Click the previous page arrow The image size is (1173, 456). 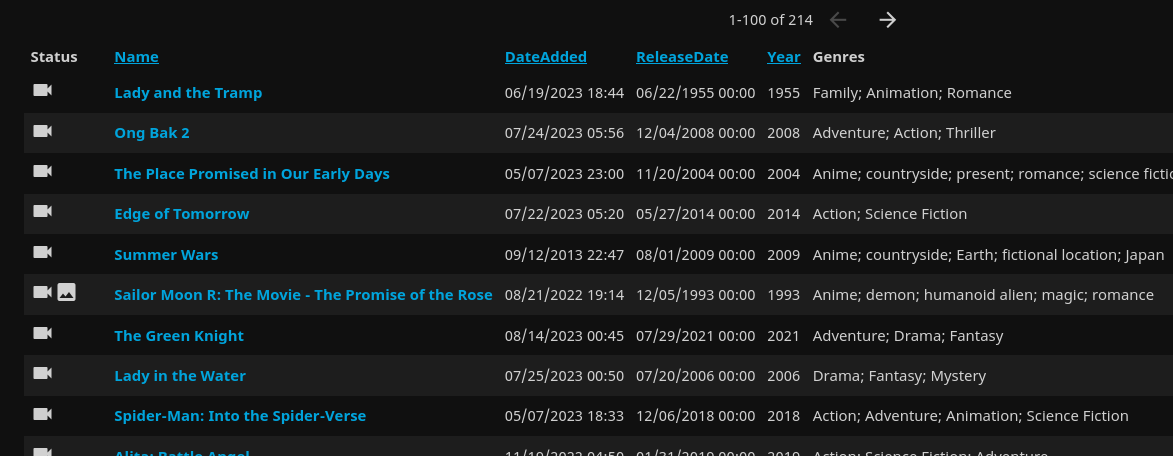click(x=838, y=20)
